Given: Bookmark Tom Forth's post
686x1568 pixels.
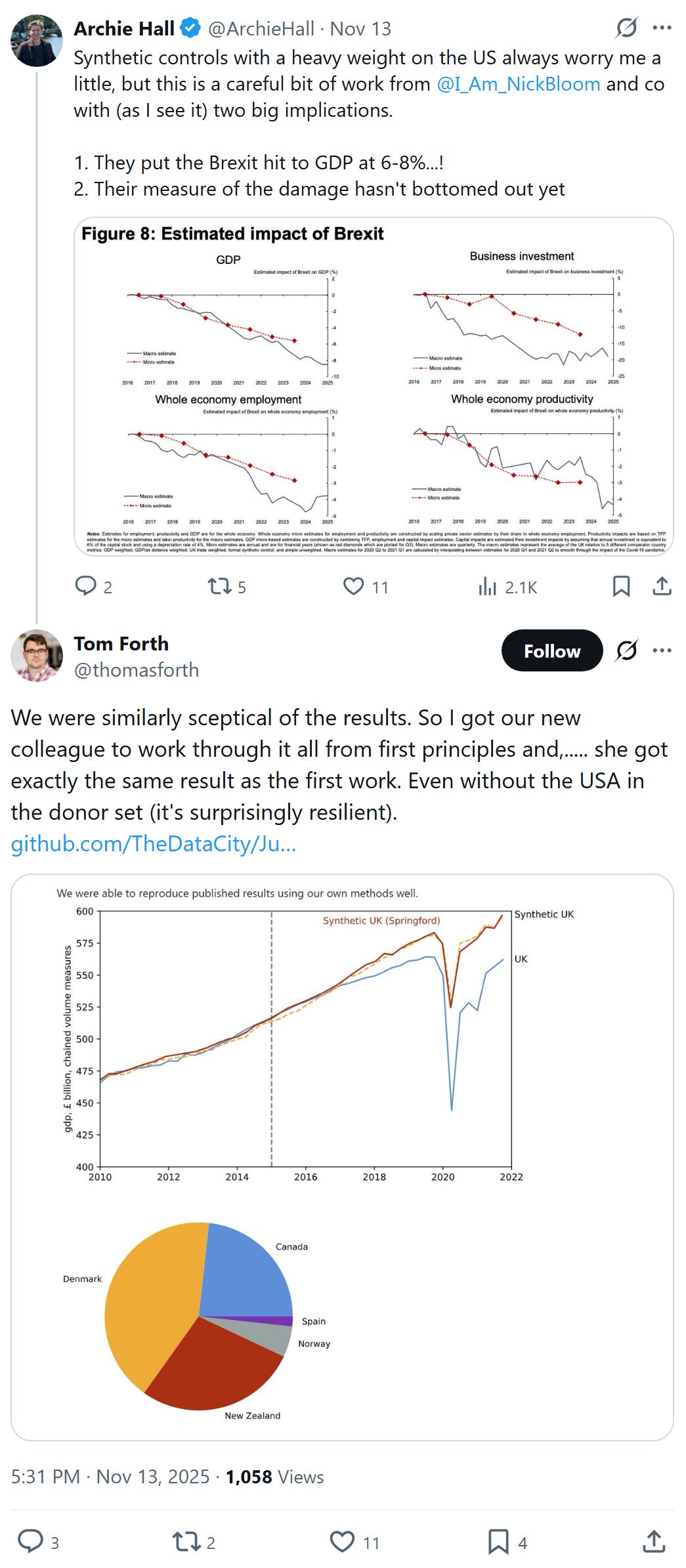Looking at the screenshot, I should coord(498,1542).
